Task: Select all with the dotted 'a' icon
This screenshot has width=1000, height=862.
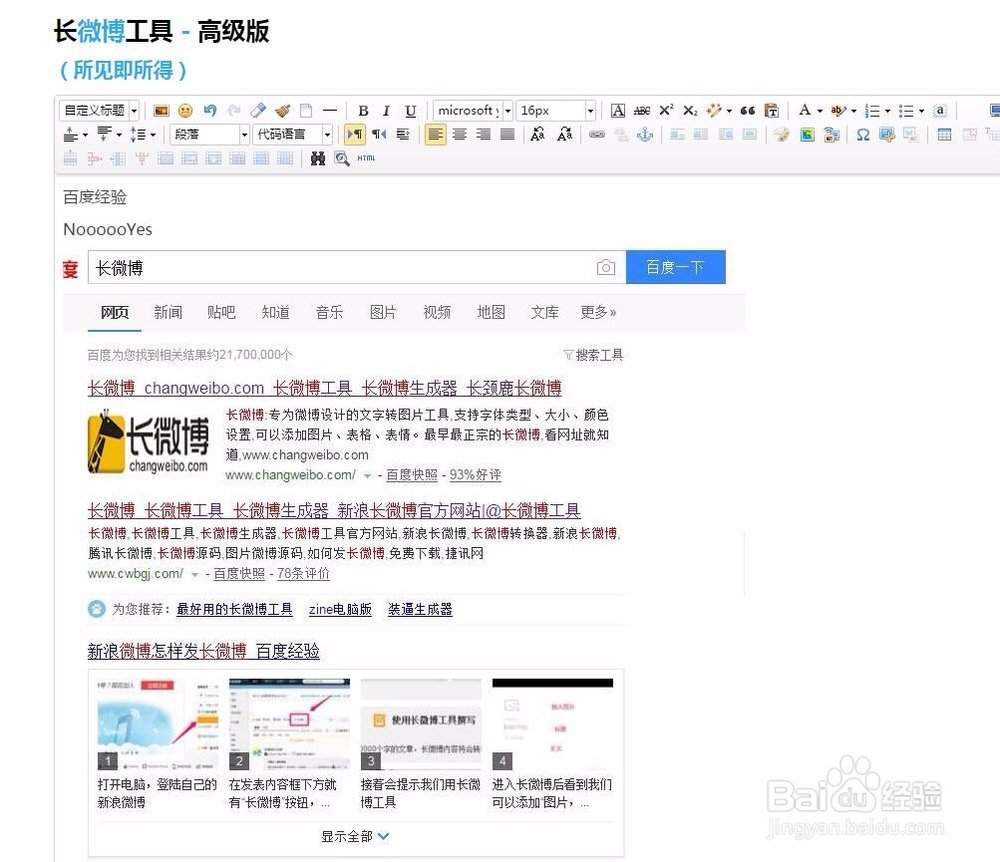Action: coord(940,110)
